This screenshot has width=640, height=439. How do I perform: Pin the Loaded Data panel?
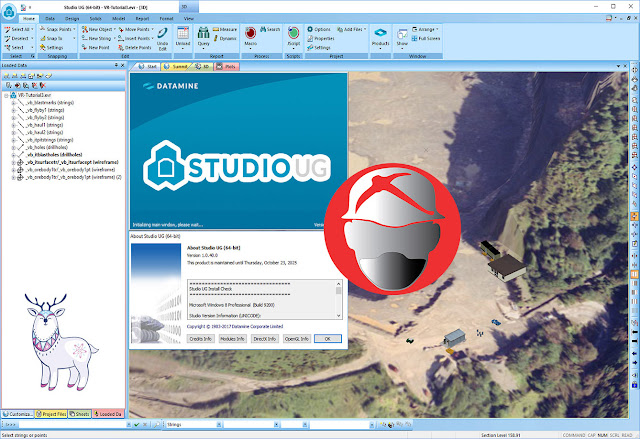pyautogui.click(x=116, y=65)
